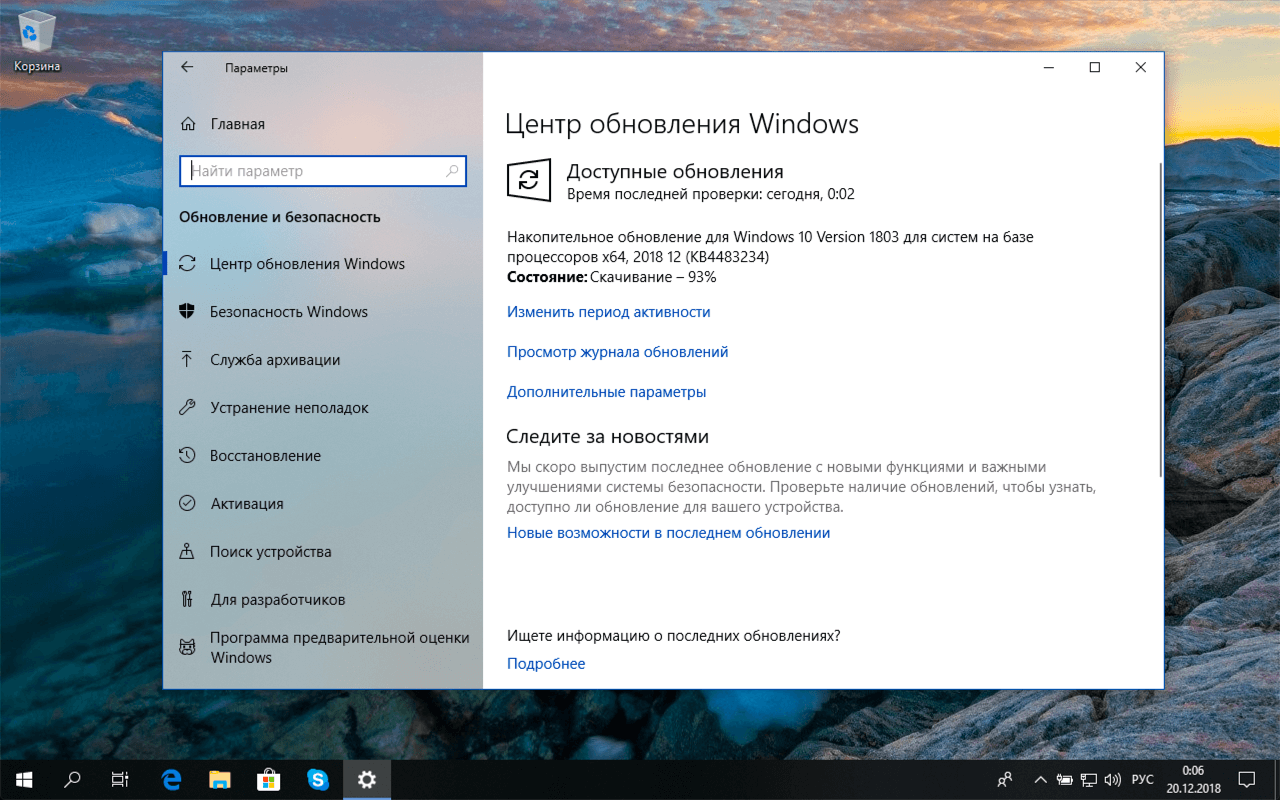Image resolution: width=1280 pixels, height=800 pixels.
Task: Click the Найти параметр search field
Action: pyautogui.click(x=322, y=170)
